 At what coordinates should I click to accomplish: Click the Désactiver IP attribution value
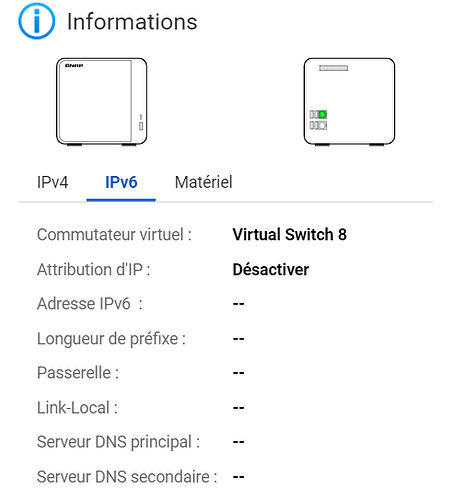point(271,269)
